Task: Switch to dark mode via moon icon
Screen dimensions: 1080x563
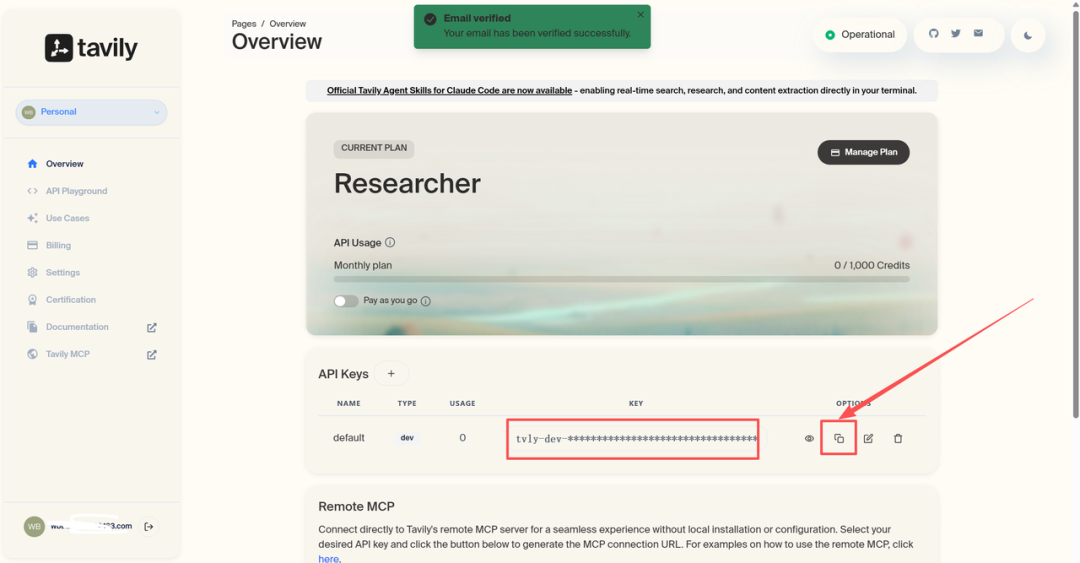Action: pos(1028,35)
